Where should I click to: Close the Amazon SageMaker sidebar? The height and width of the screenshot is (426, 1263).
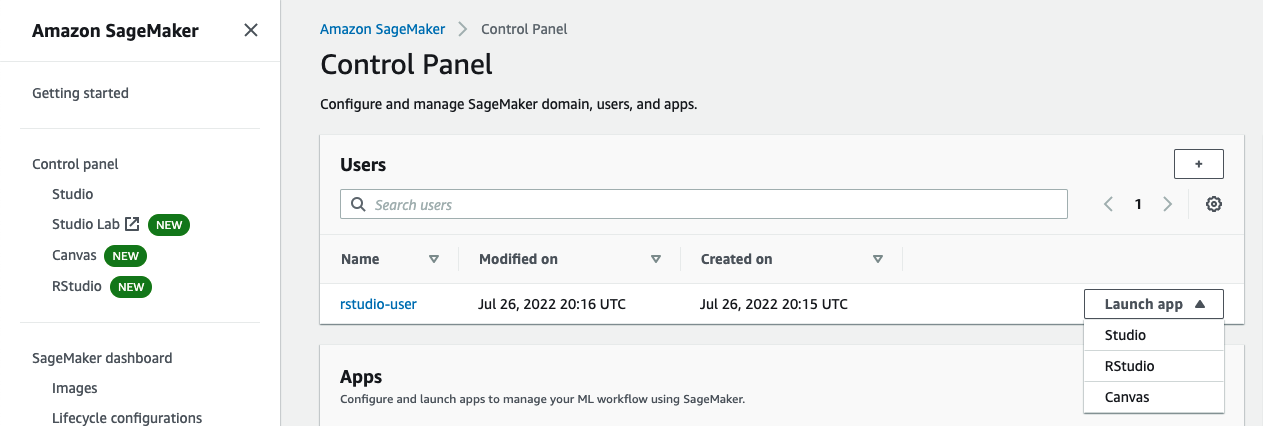pos(251,30)
